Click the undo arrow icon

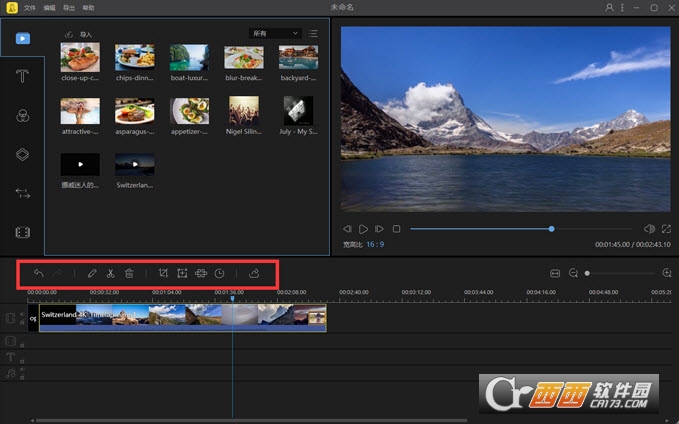pyautogui.click(x=39, y=273)
